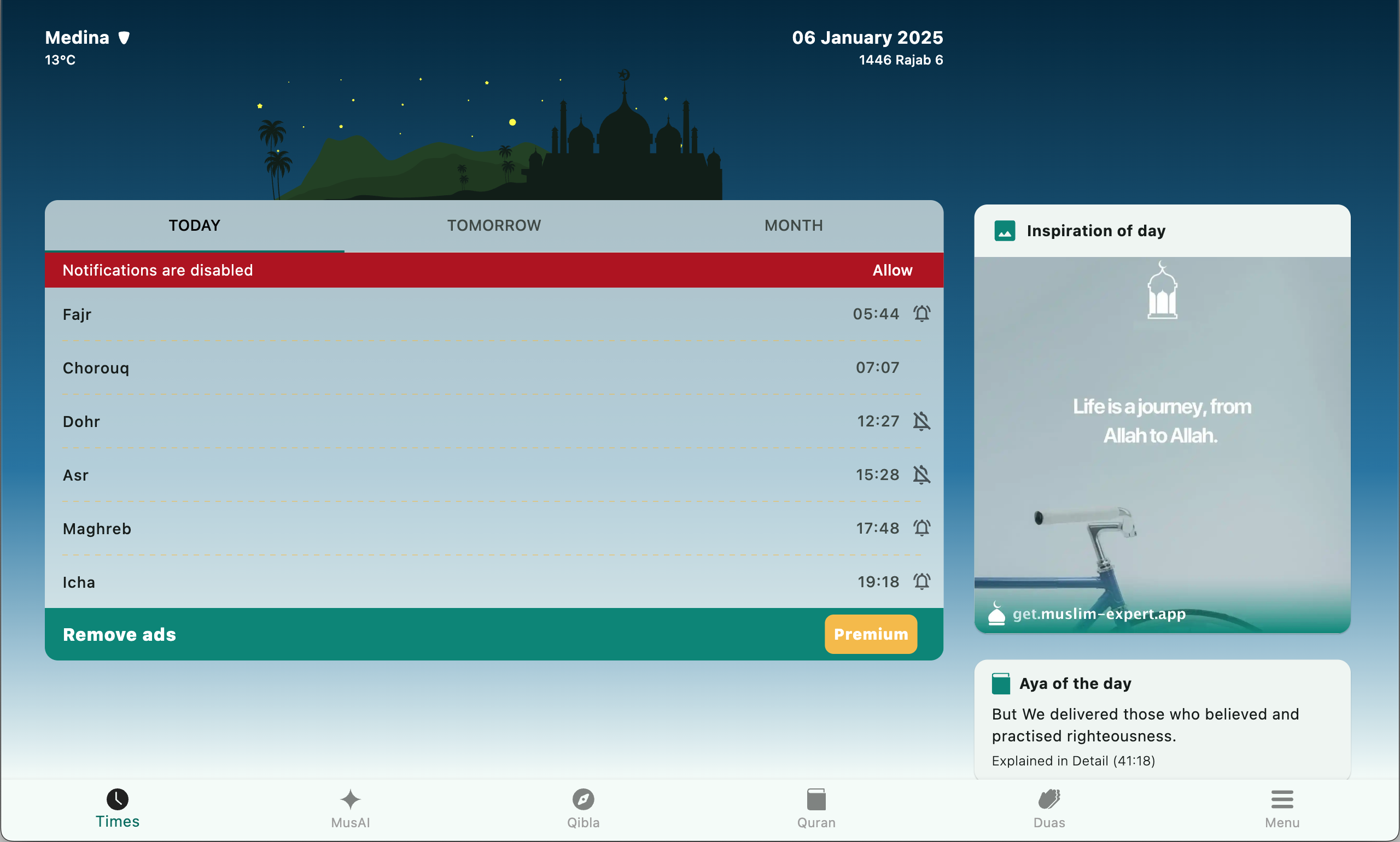
Task: Enable the Asr prayer notification
Action: (x=921, y=475)
